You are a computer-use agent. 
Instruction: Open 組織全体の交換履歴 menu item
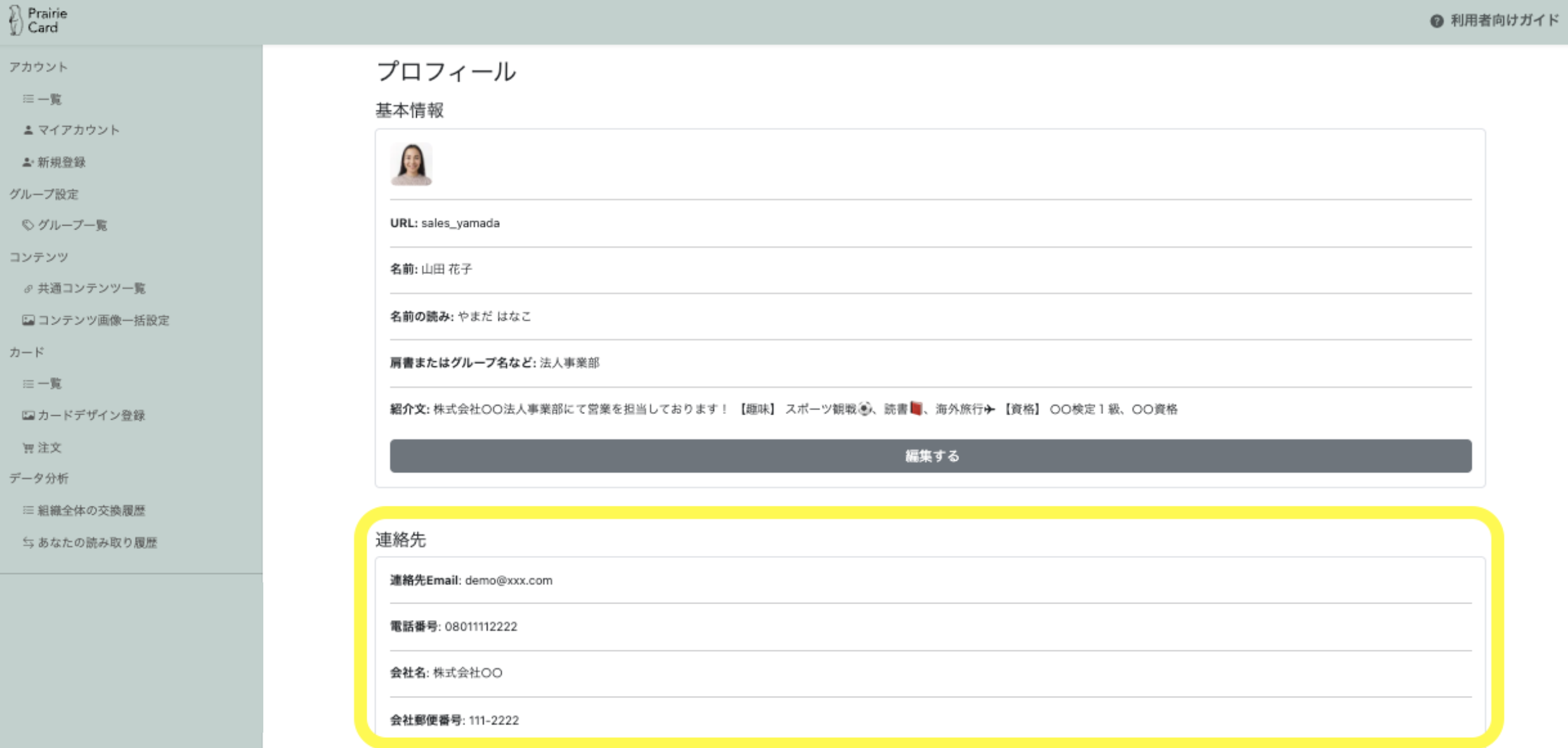point(91,510)
